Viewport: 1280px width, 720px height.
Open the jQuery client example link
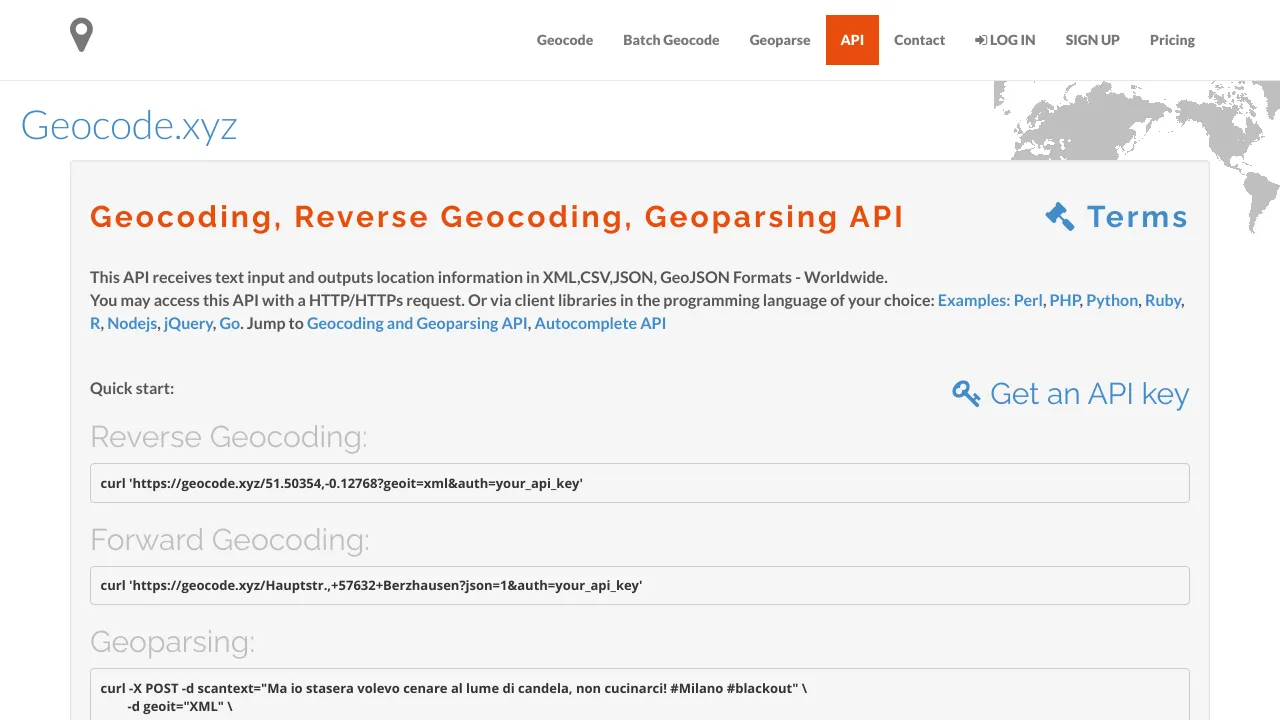click(188, 323)
